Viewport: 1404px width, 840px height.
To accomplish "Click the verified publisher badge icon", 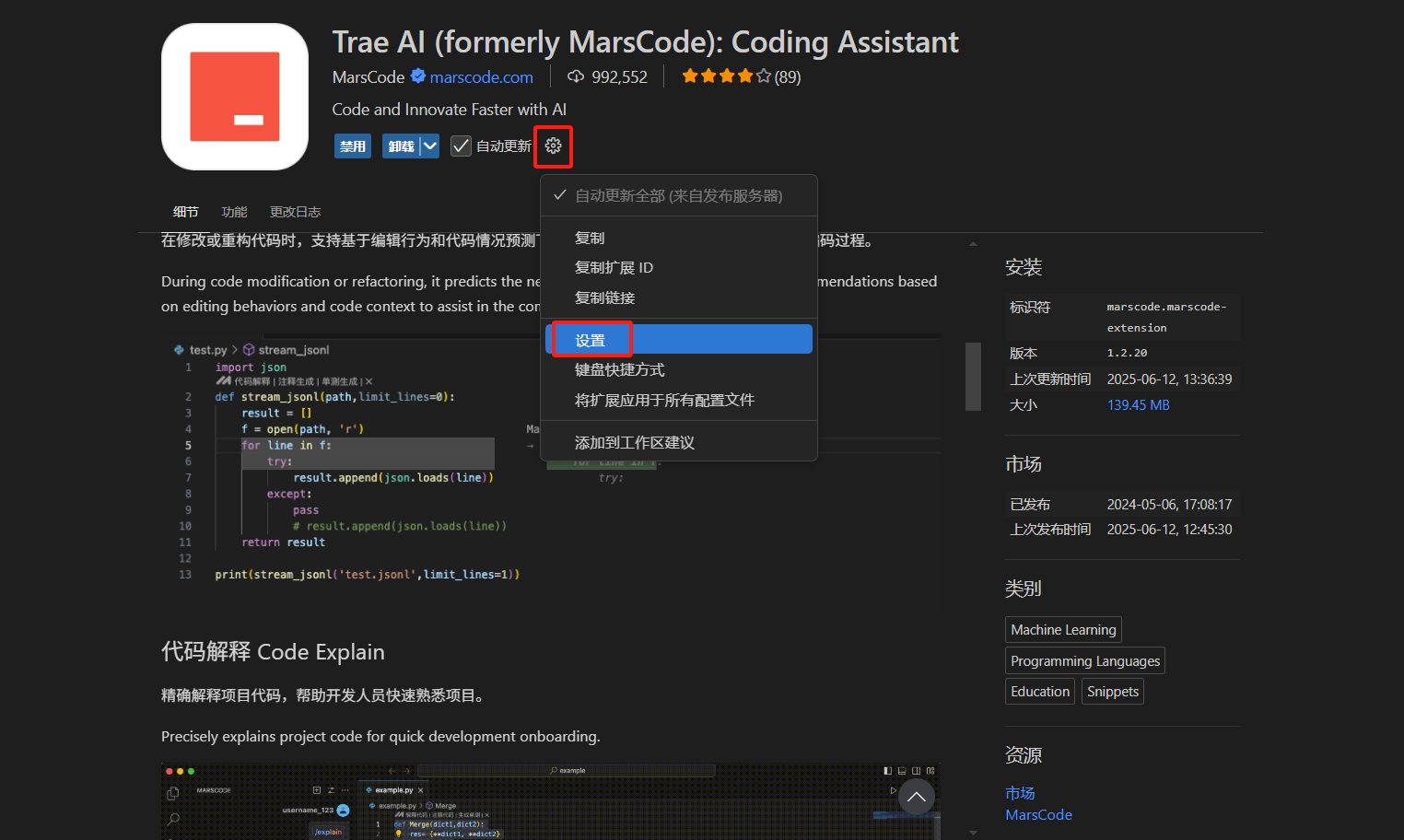I will tap(418, 76).
